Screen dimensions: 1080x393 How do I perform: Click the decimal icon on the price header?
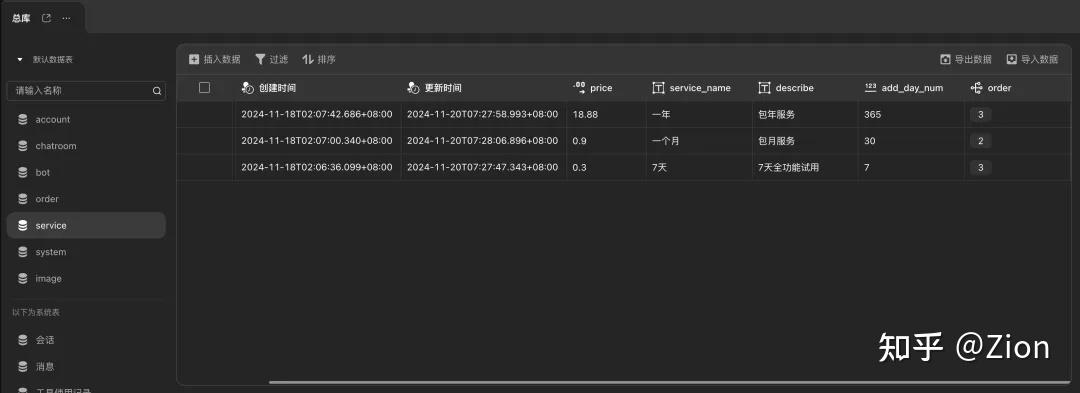click(x=579, y=88)
